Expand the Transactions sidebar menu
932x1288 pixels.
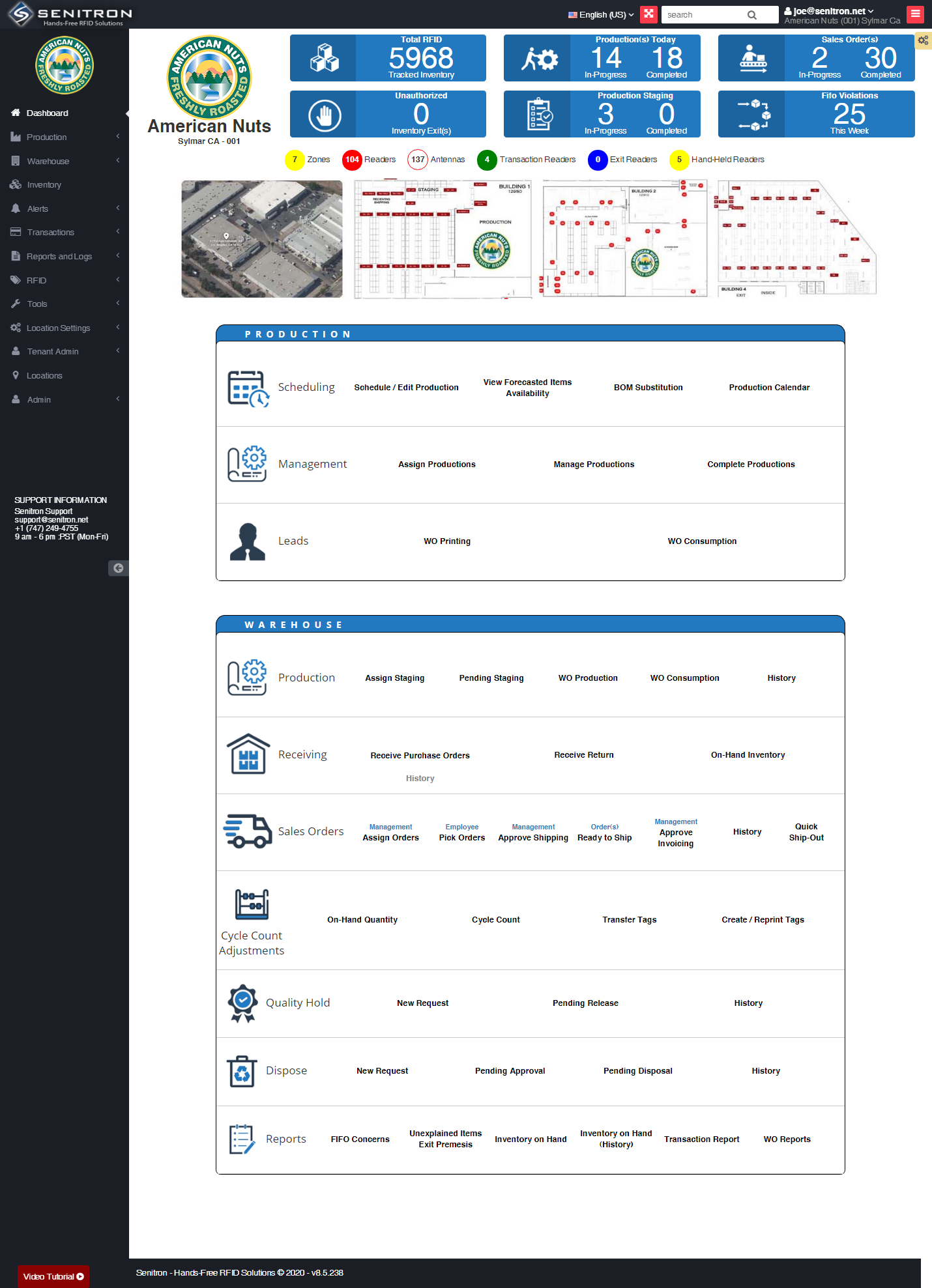point(65,232)
